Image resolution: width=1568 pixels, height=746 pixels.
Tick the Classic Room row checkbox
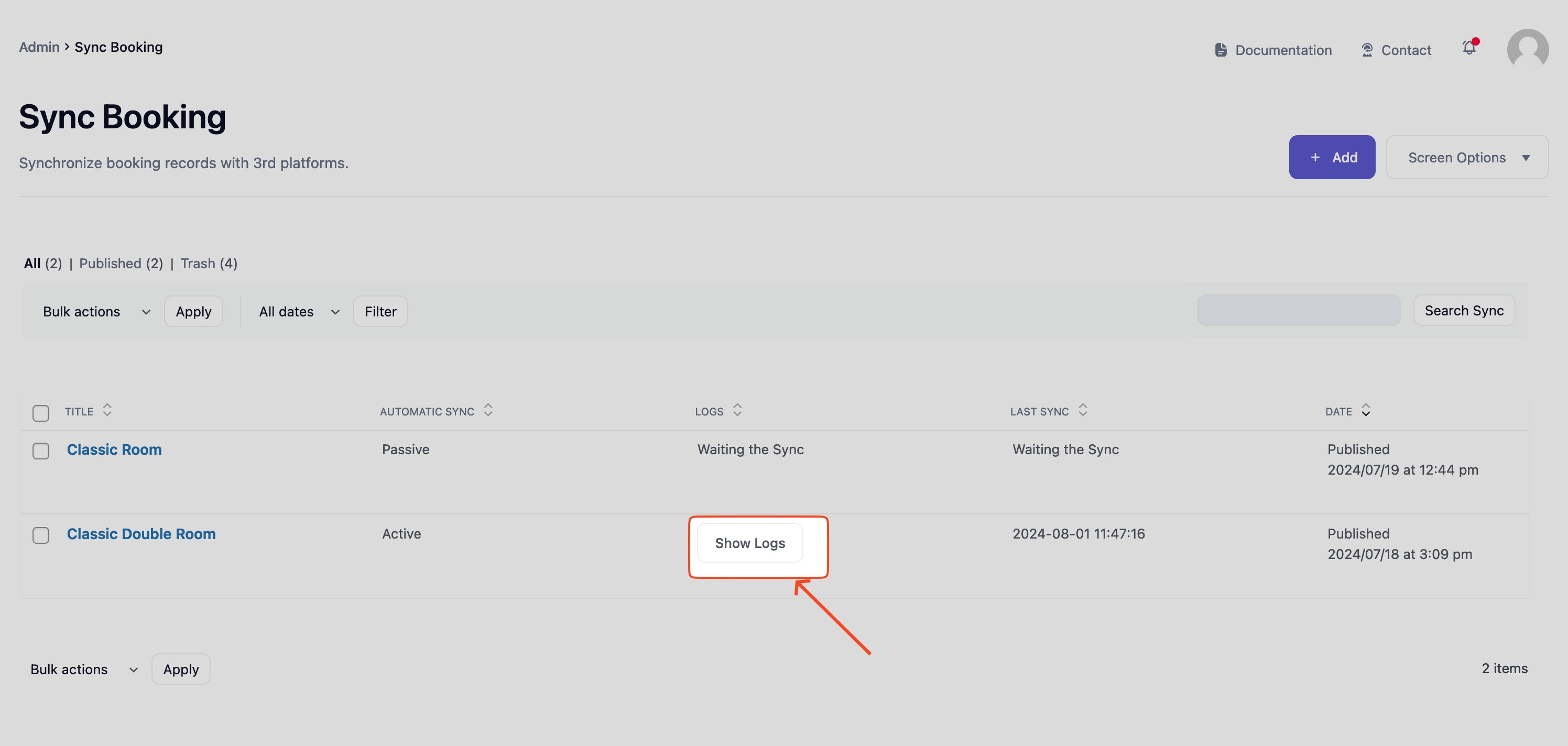(41, 451)
